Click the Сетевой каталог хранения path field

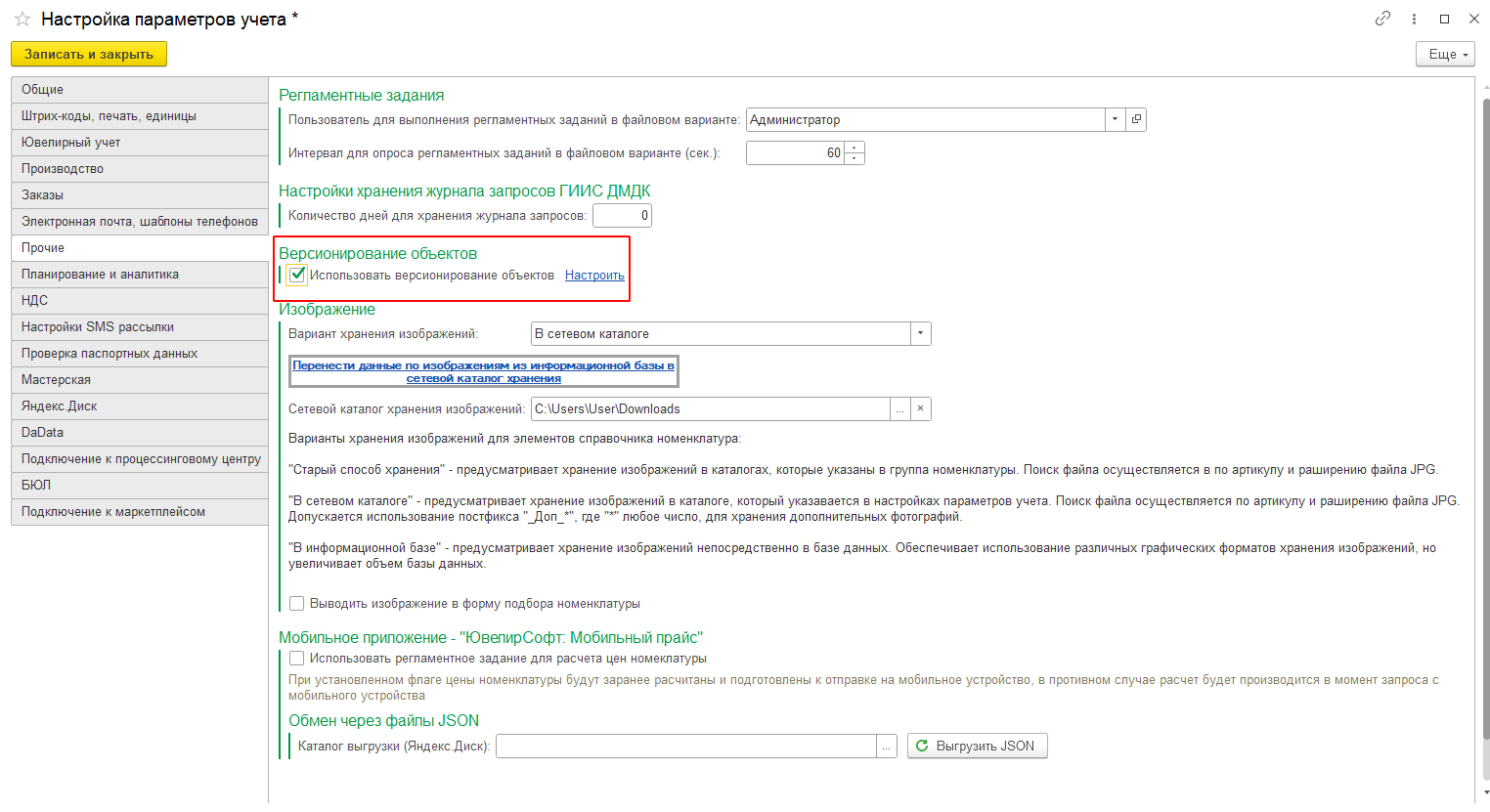[710, 408]
